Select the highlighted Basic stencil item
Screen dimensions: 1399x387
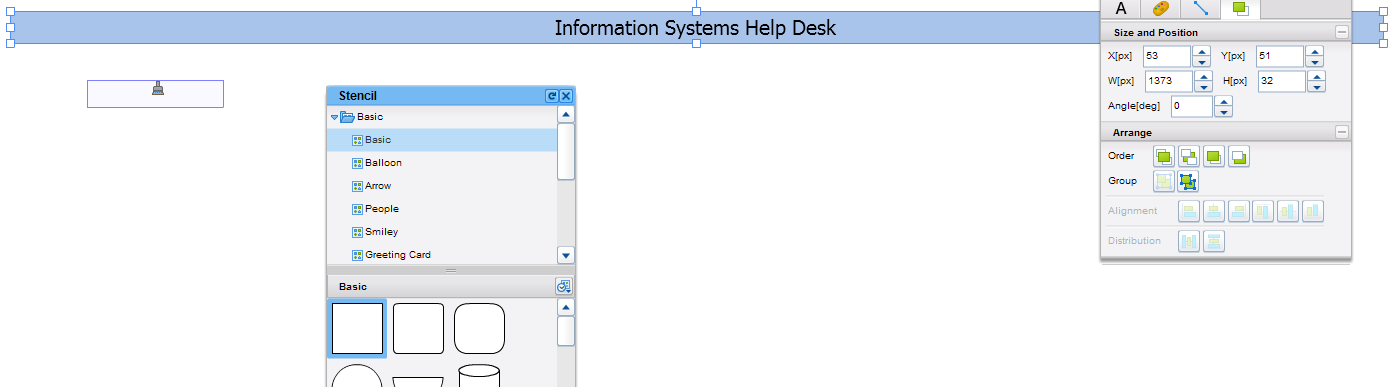pos(441,140)
